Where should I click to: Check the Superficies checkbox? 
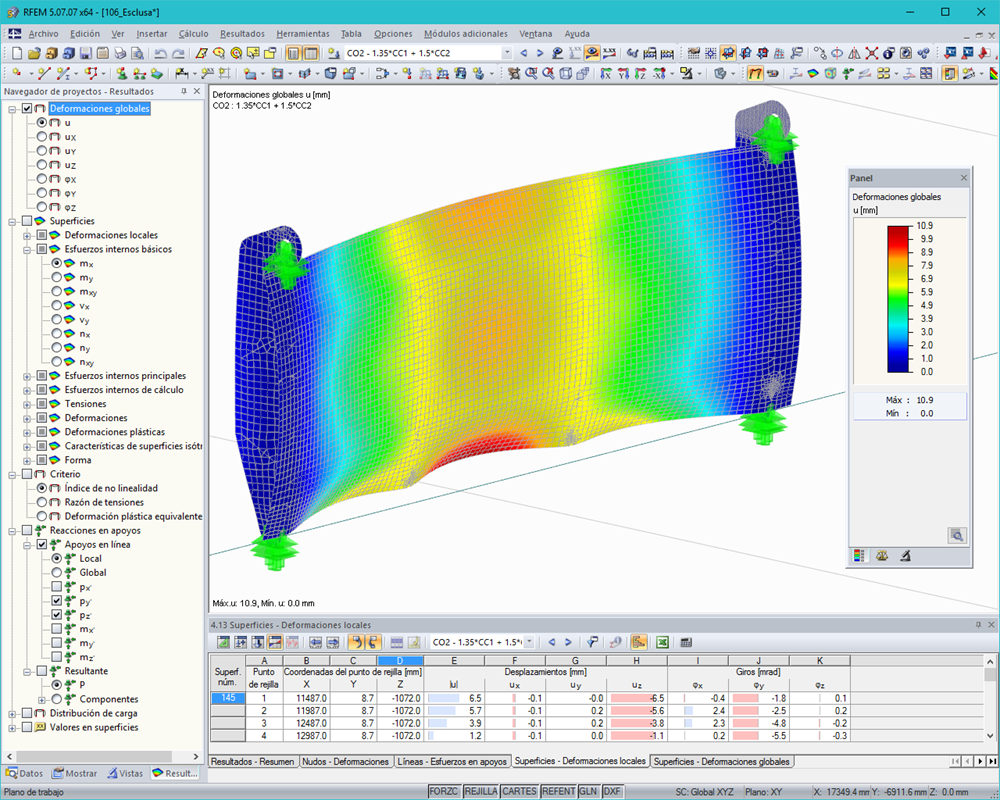[x=27, y=221]
